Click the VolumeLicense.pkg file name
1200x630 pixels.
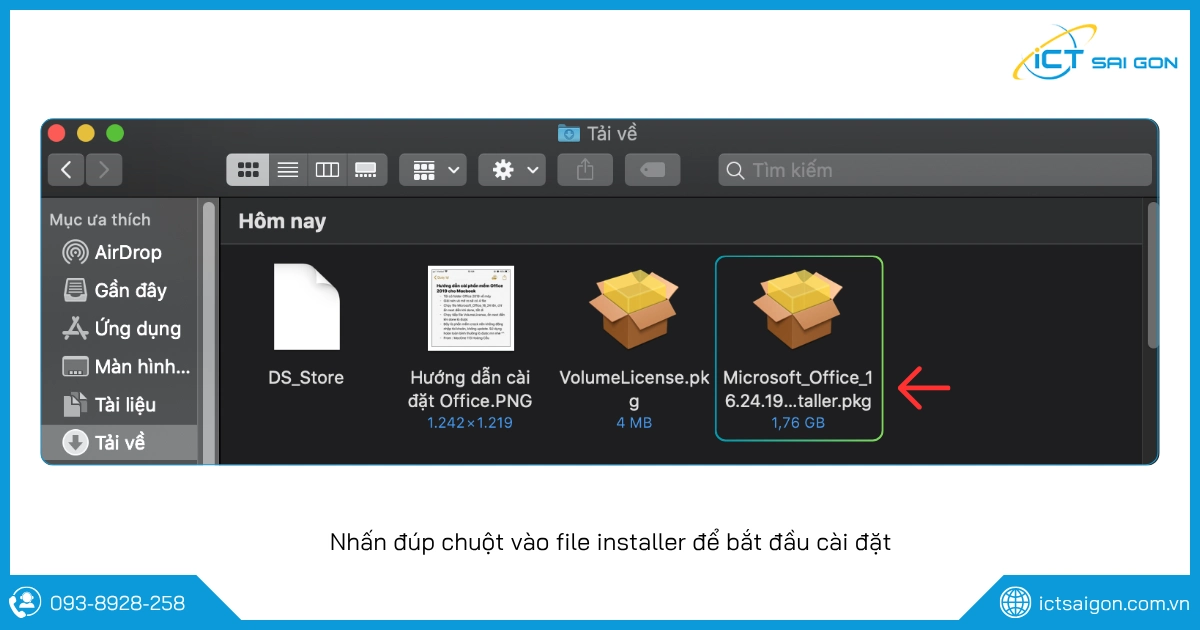635,389
